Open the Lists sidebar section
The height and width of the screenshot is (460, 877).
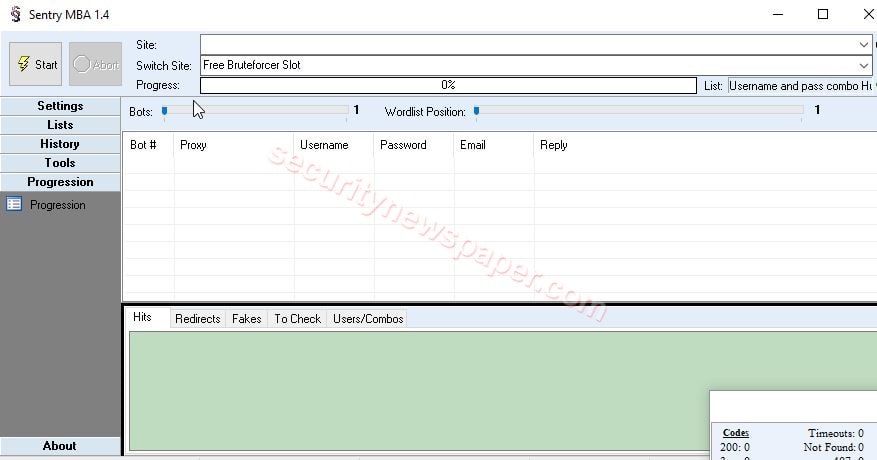coord(60,125)
